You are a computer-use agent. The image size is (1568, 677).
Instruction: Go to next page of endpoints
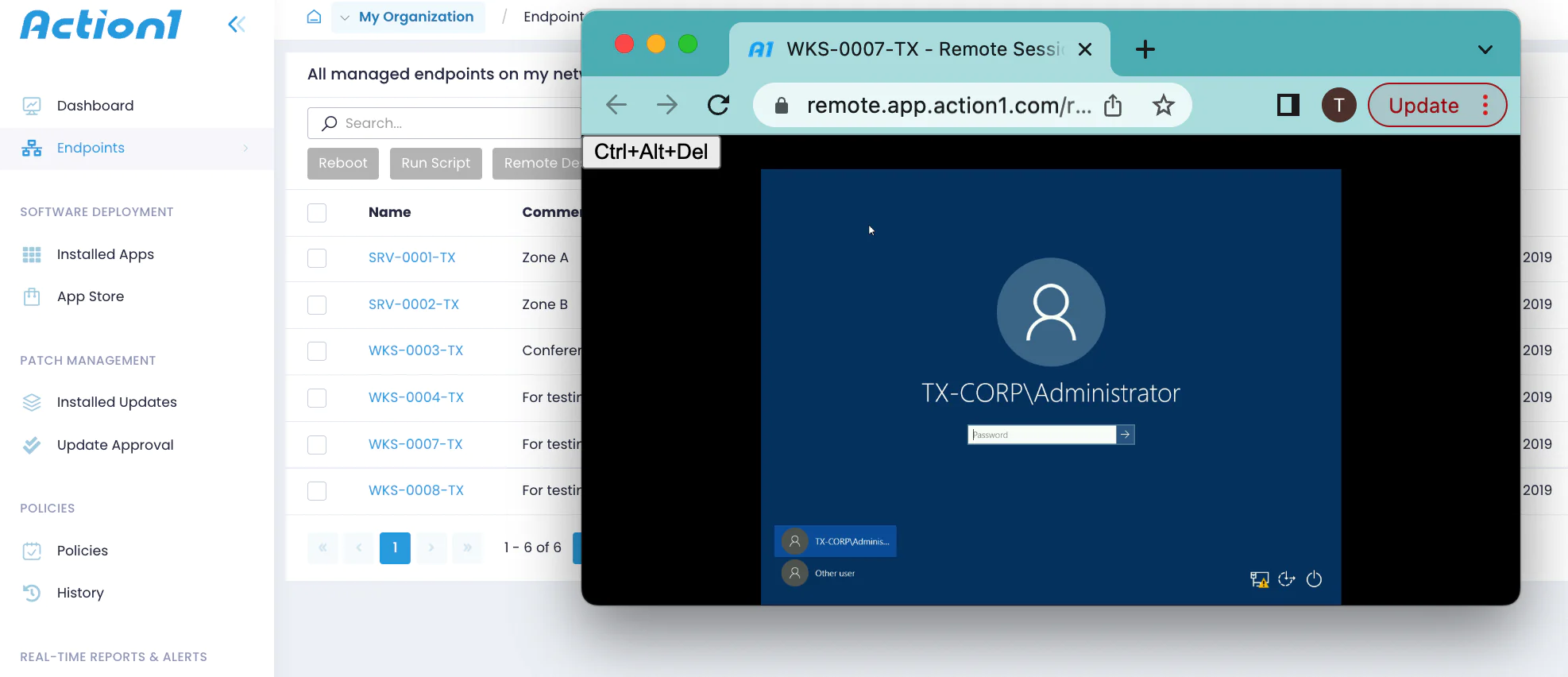[x=431, y=547]
